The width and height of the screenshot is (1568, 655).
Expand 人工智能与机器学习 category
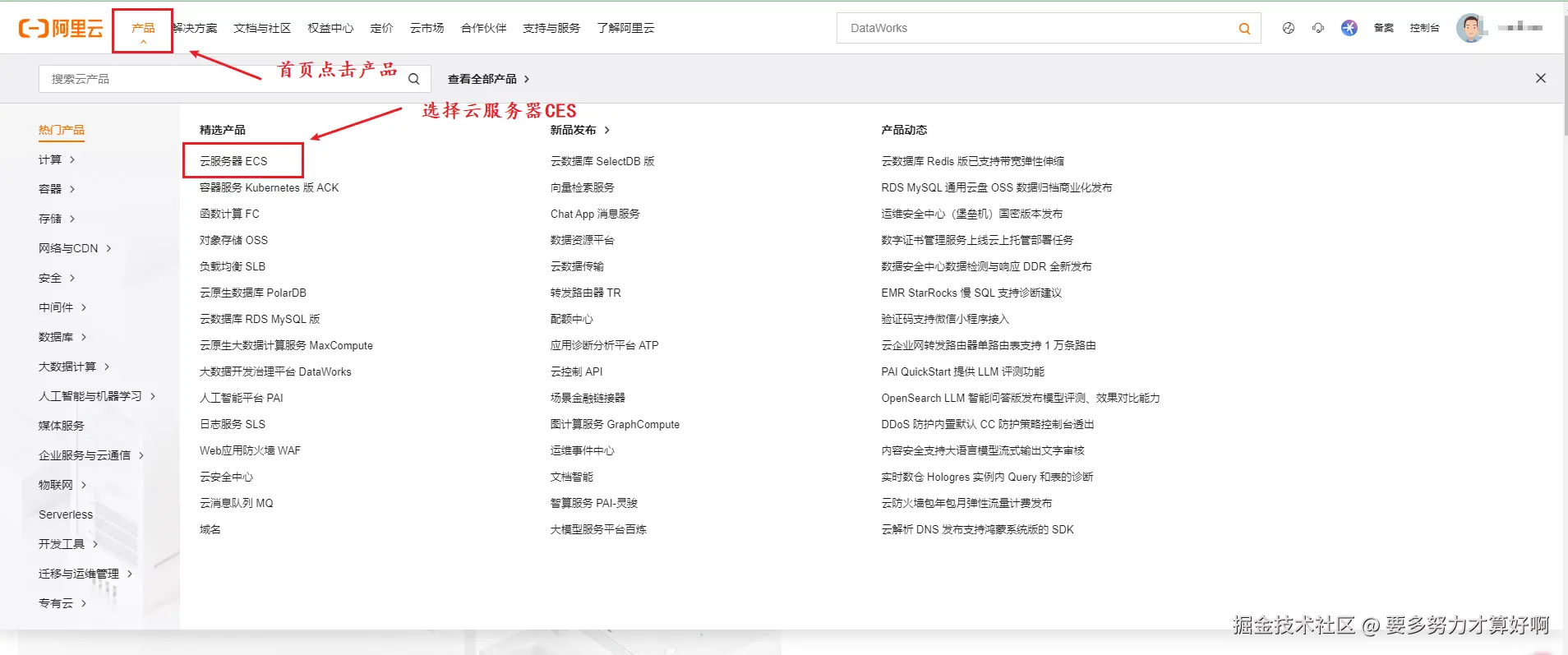pyautogui.click(x=97, y=396)
